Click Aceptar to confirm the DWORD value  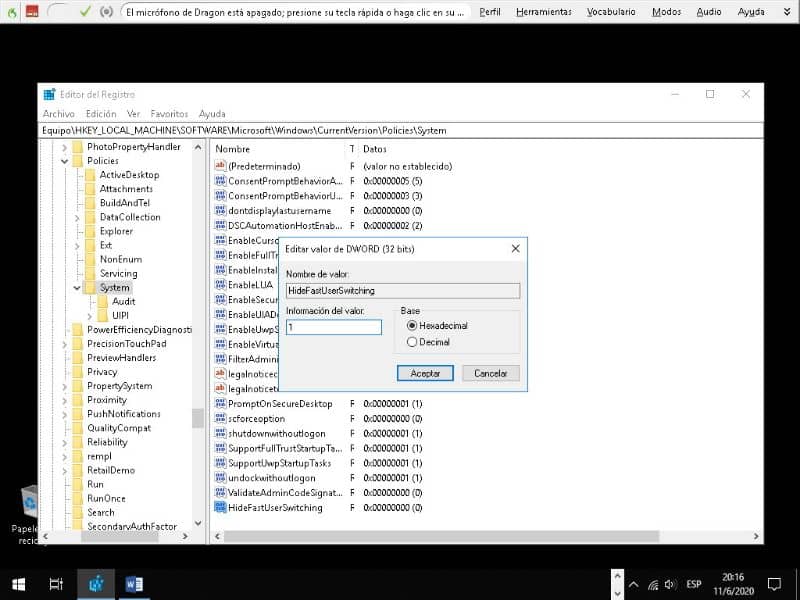(x=425, y=373)
